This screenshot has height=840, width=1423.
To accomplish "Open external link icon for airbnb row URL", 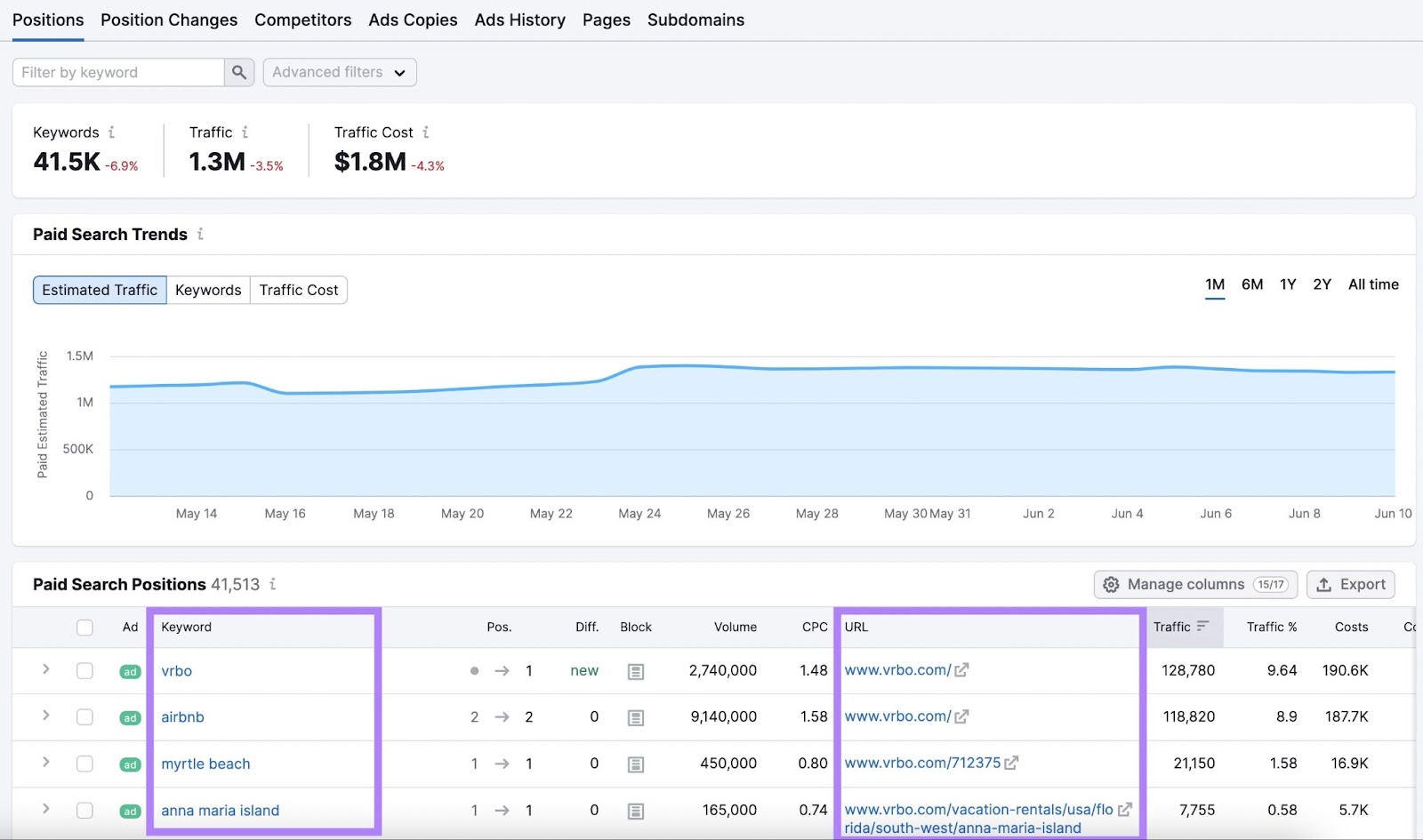I will click(x=961, y=716).
